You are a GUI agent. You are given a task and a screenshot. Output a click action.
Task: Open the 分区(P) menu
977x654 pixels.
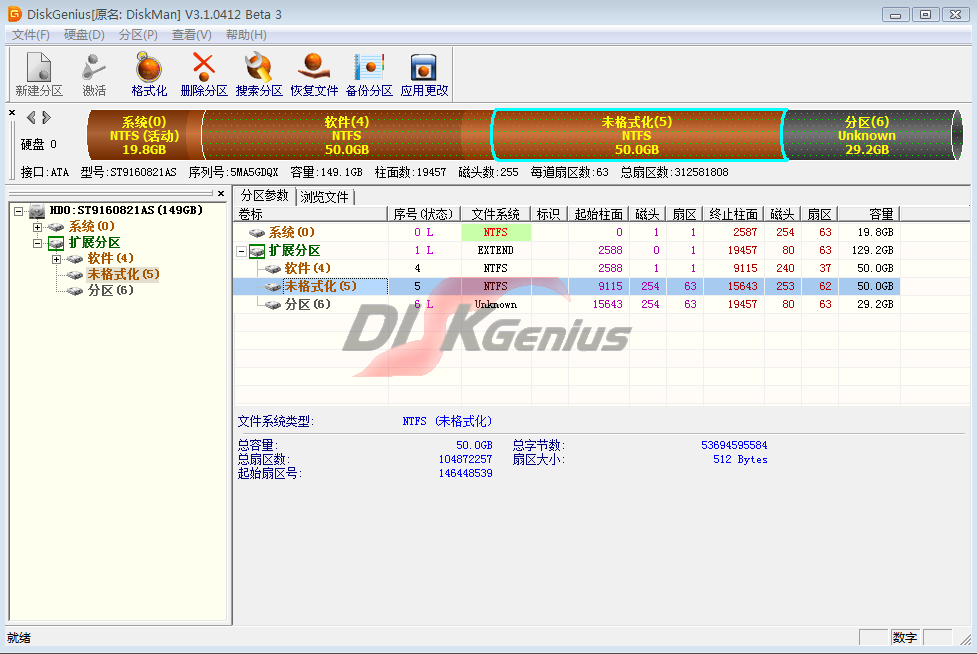tap(138, 35)
